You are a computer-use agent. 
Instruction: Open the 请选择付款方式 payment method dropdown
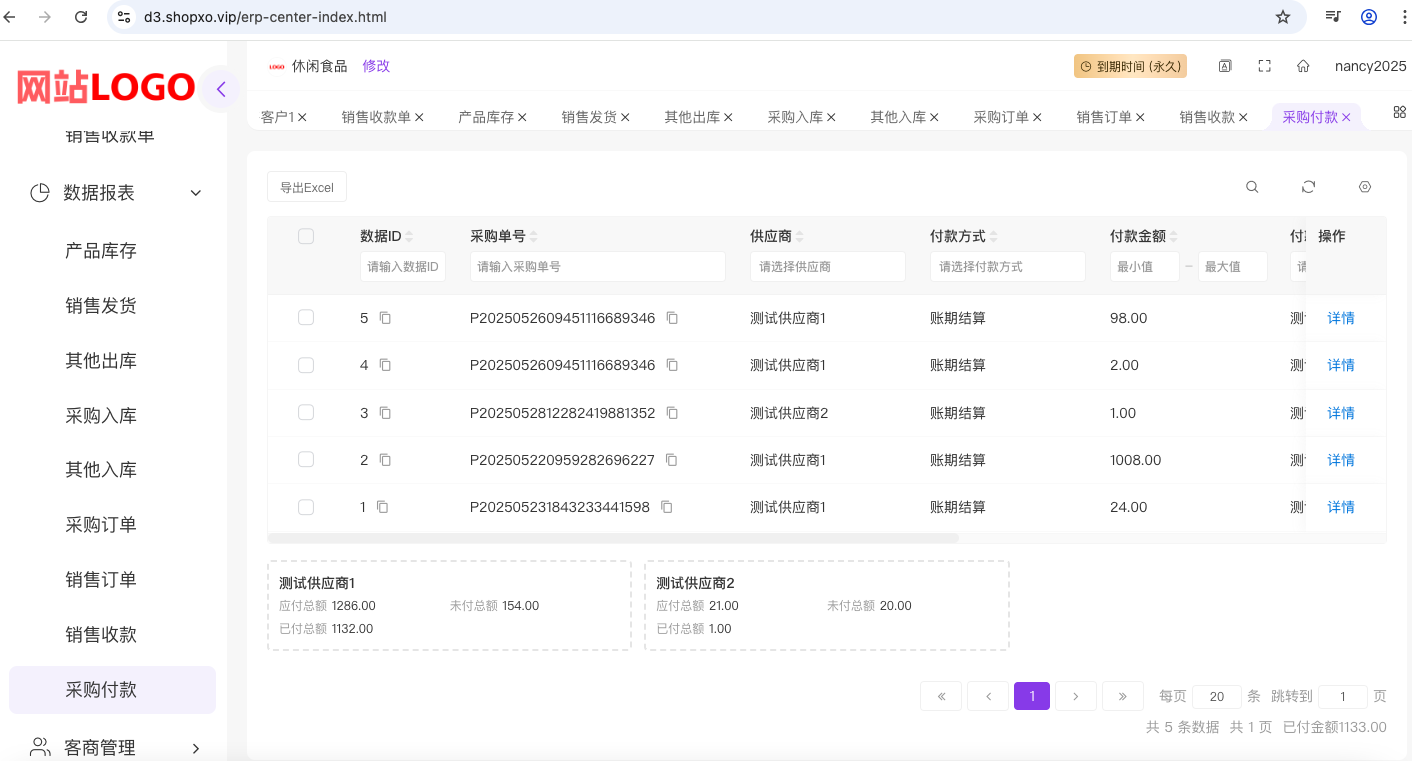(x=1007, y=267)
